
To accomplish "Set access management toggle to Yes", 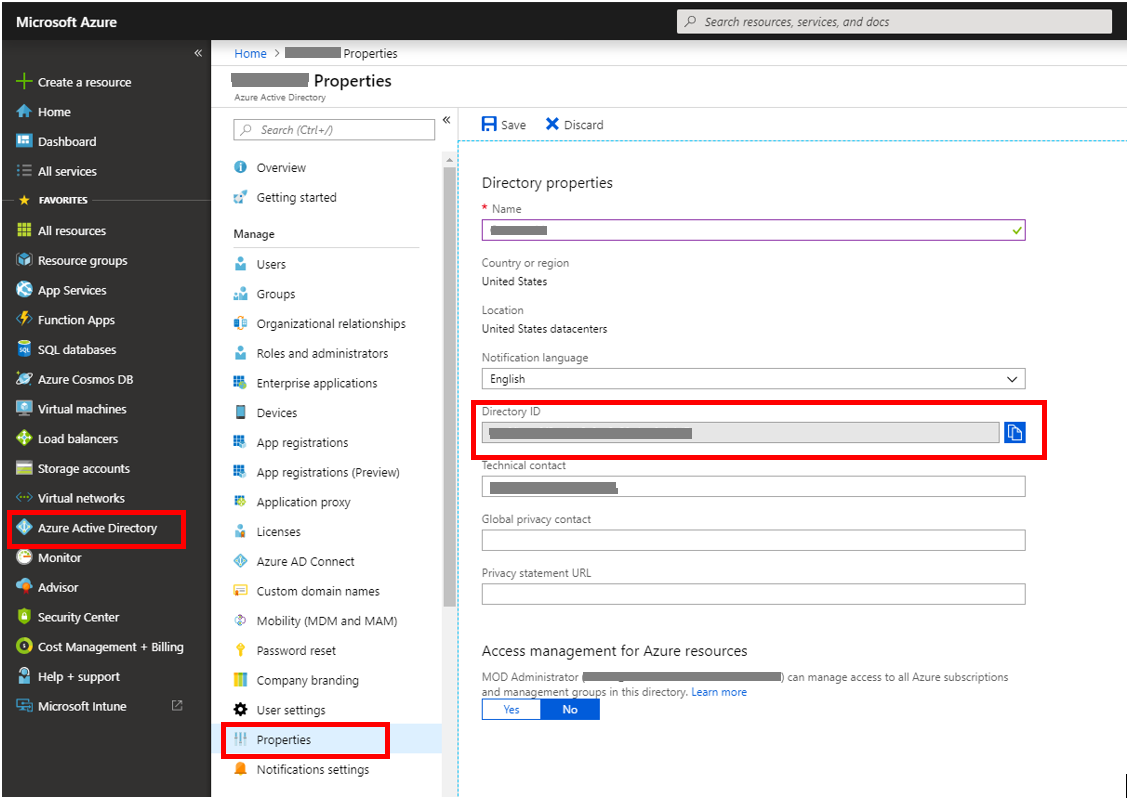I will pos(511,709).
